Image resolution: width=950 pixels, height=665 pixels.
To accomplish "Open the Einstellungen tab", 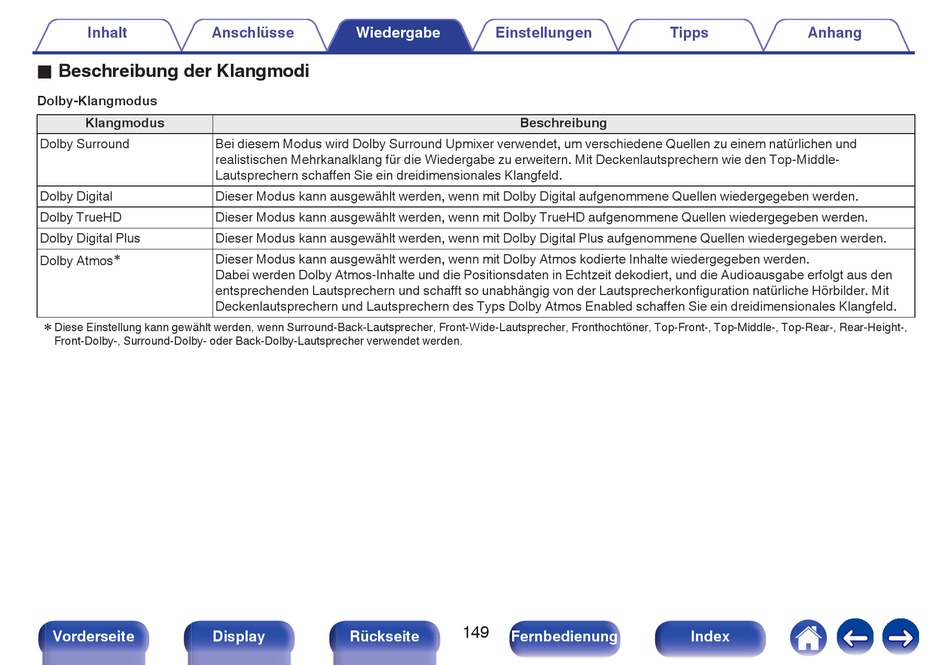I will (543, 34).
